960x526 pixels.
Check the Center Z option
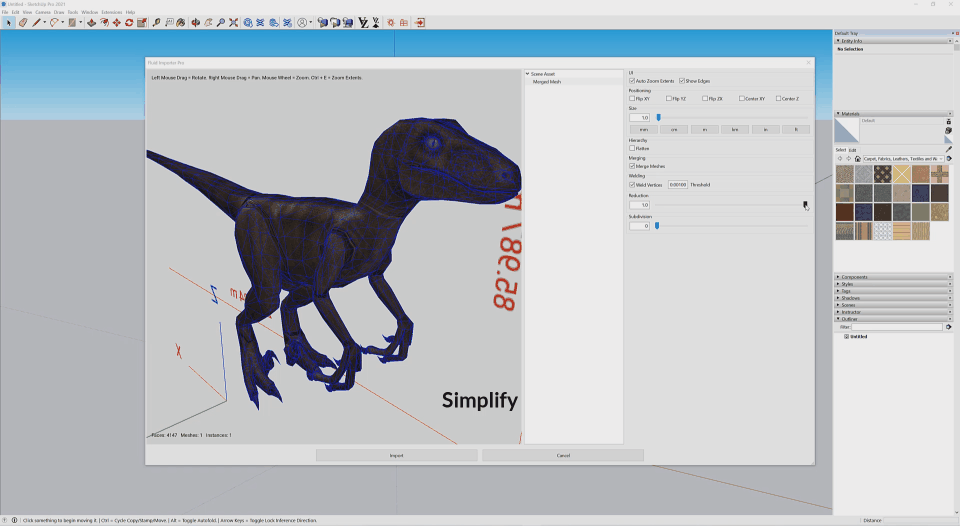778,98
